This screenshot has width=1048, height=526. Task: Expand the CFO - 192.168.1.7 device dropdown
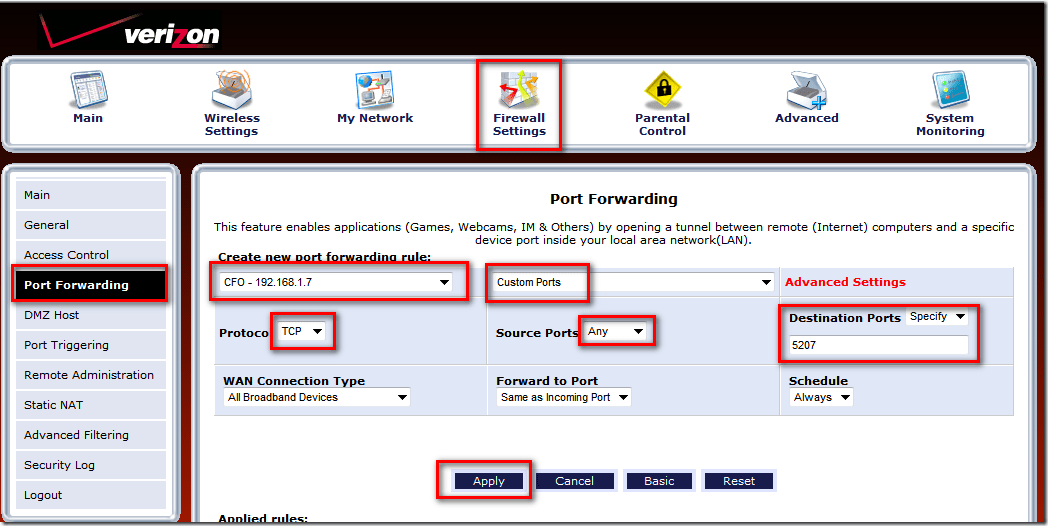tap(335, 282)
